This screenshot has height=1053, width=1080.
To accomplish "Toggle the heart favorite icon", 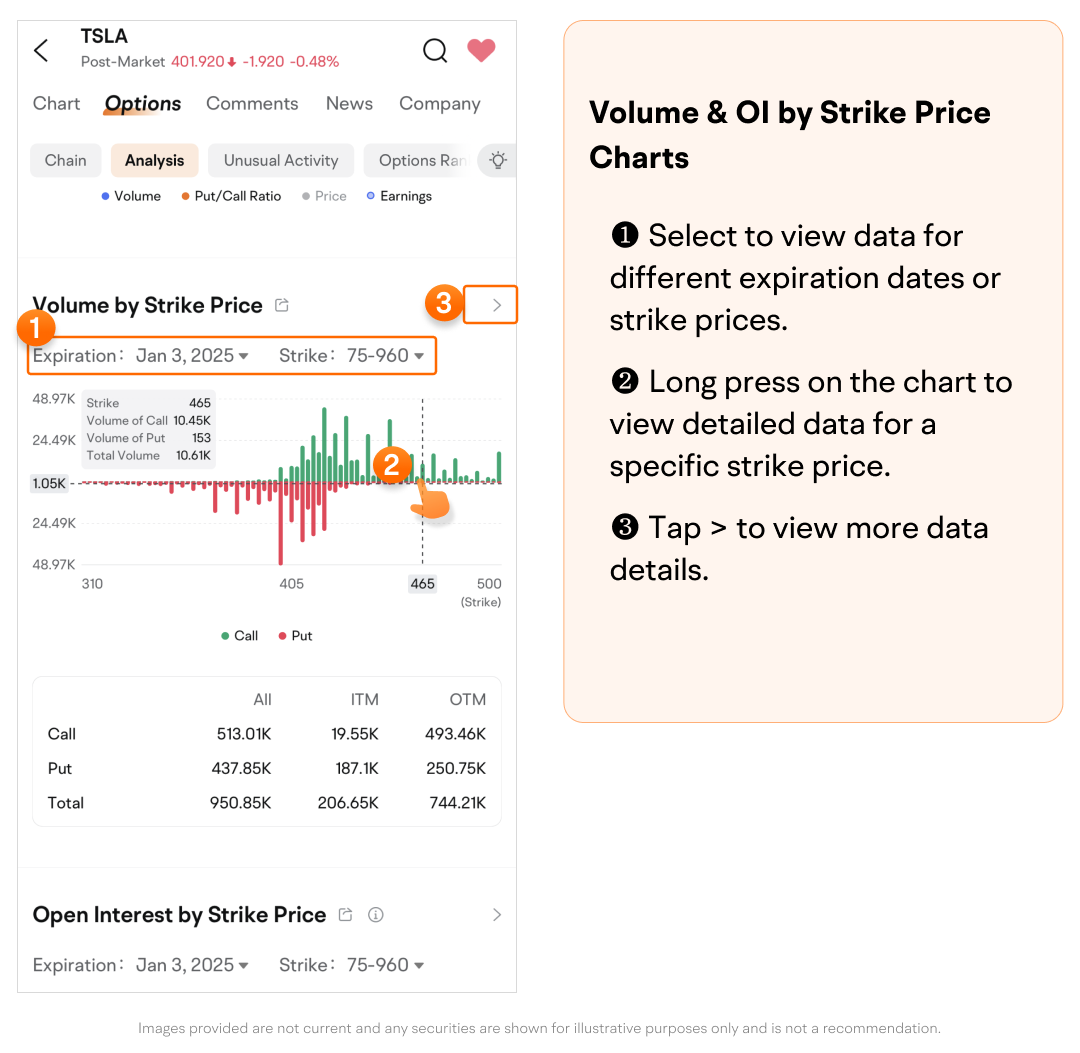I will tap(481, 50).
